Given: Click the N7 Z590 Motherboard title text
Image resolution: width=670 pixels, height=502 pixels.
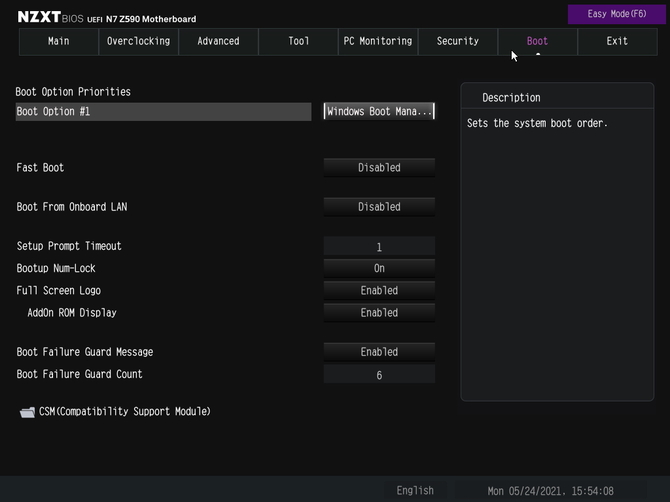Looking at the screenshot, I should coord(151,19).
